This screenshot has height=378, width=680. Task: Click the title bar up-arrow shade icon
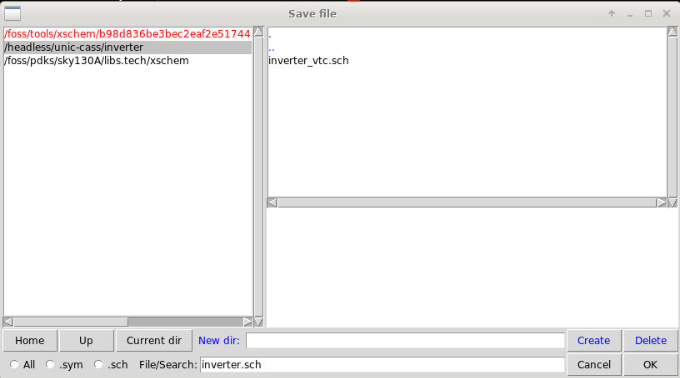click(611, 13)
